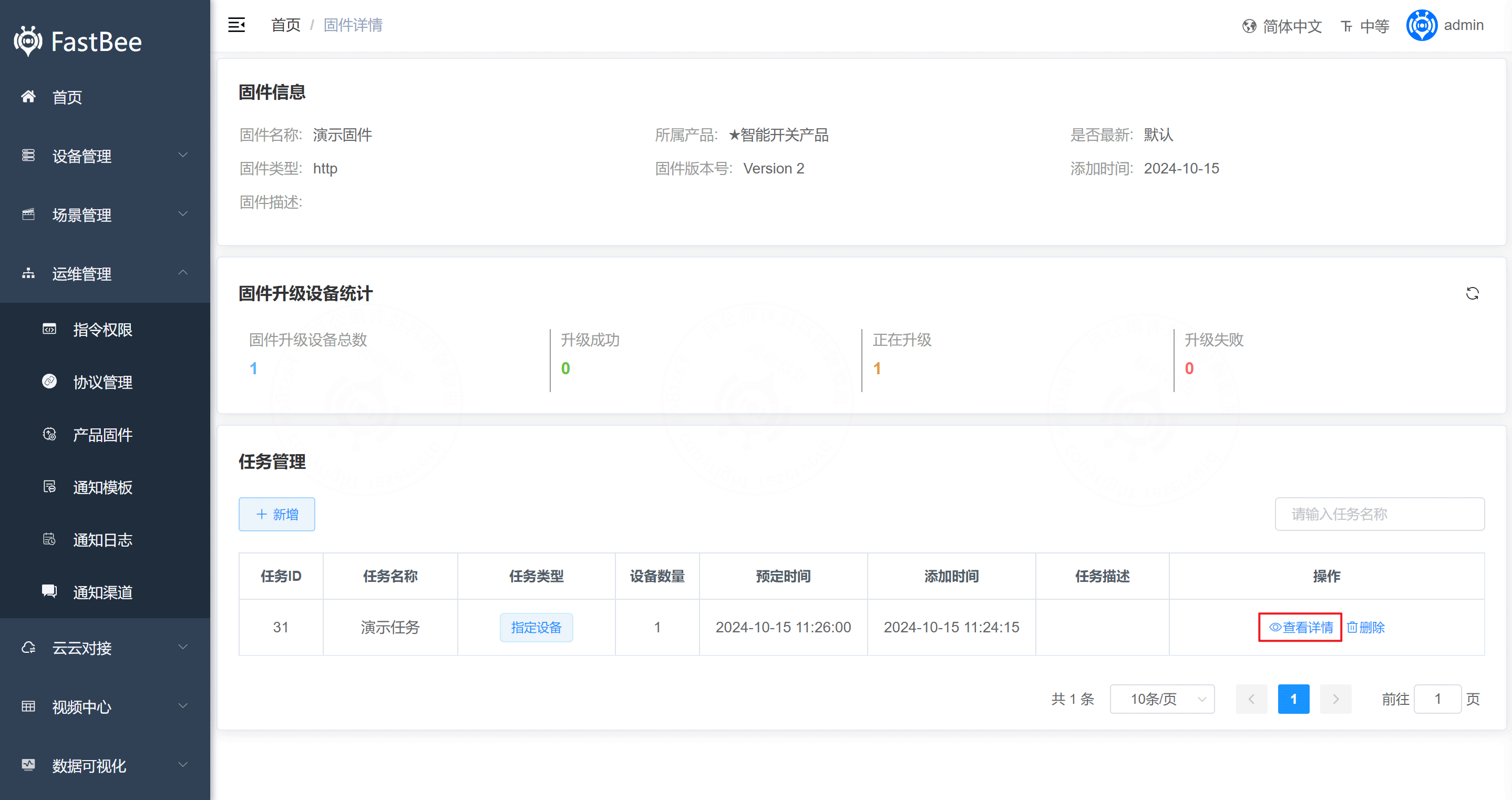Open the 通知渠道 menu item
The image size is (1512, 800).
(x=105, y=592)
